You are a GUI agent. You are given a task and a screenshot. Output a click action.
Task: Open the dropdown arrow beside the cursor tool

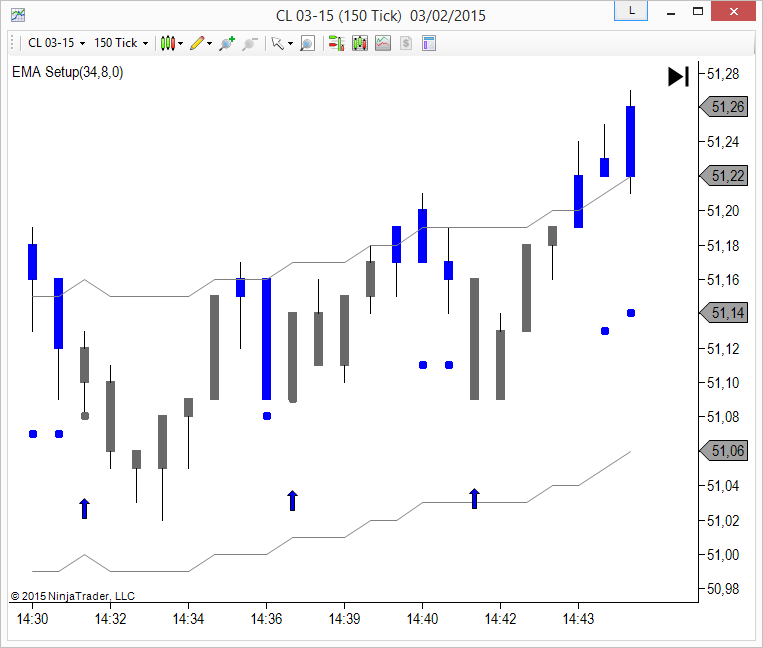[x=291, y=43]
